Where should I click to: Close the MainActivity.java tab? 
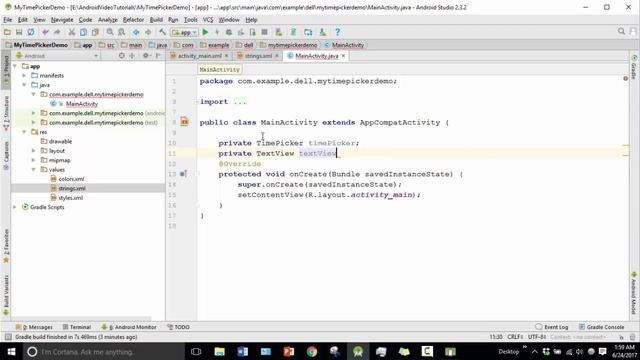point(343,56)
